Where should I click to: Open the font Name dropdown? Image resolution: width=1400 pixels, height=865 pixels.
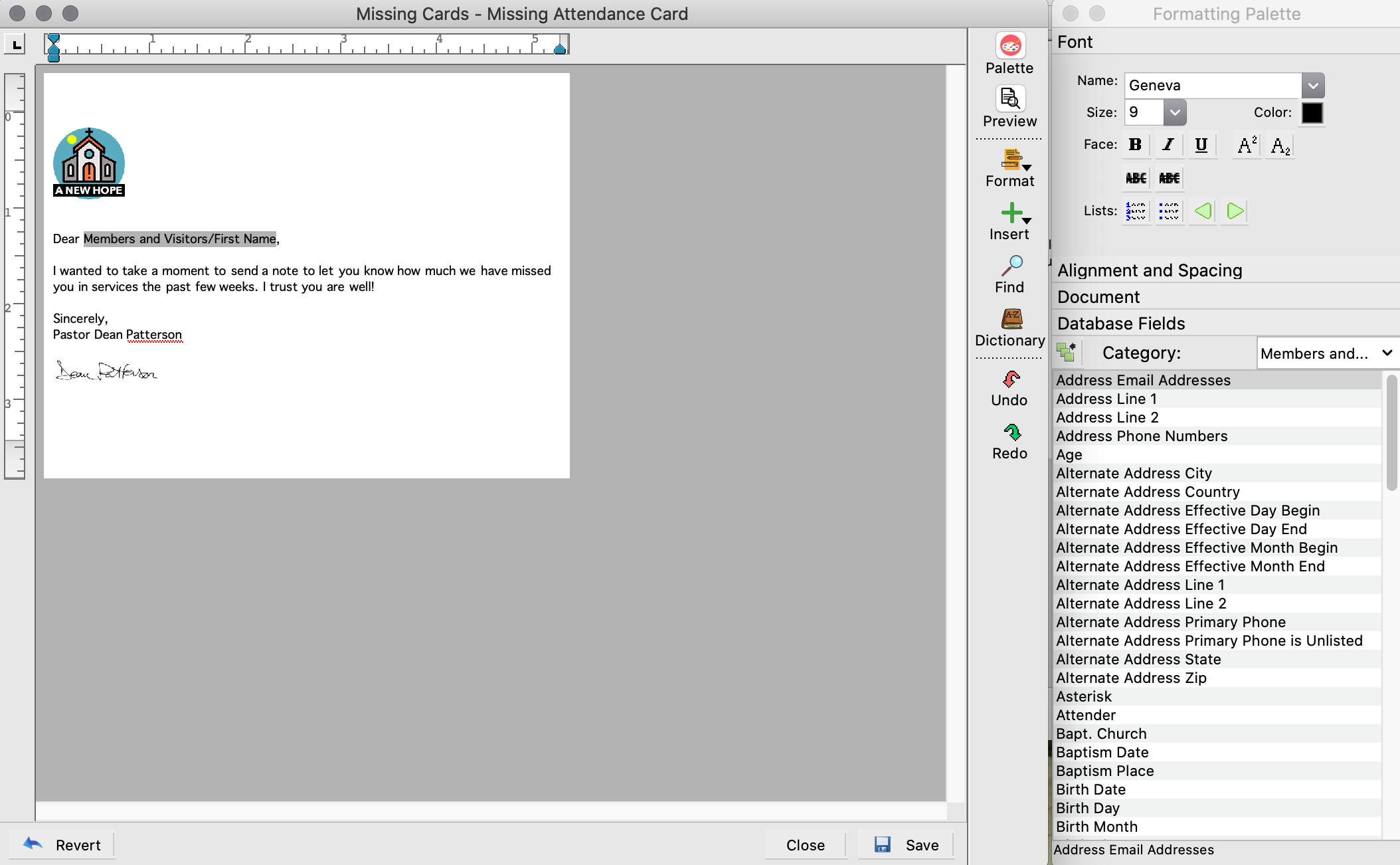pyautogui.click(x=1312, y=86)
